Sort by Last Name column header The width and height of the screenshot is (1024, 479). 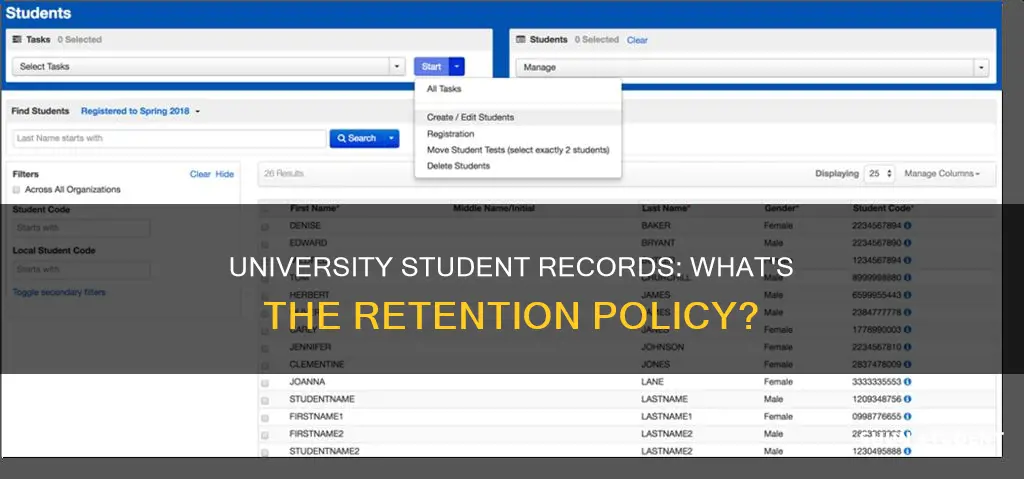(x=666, y=208)
